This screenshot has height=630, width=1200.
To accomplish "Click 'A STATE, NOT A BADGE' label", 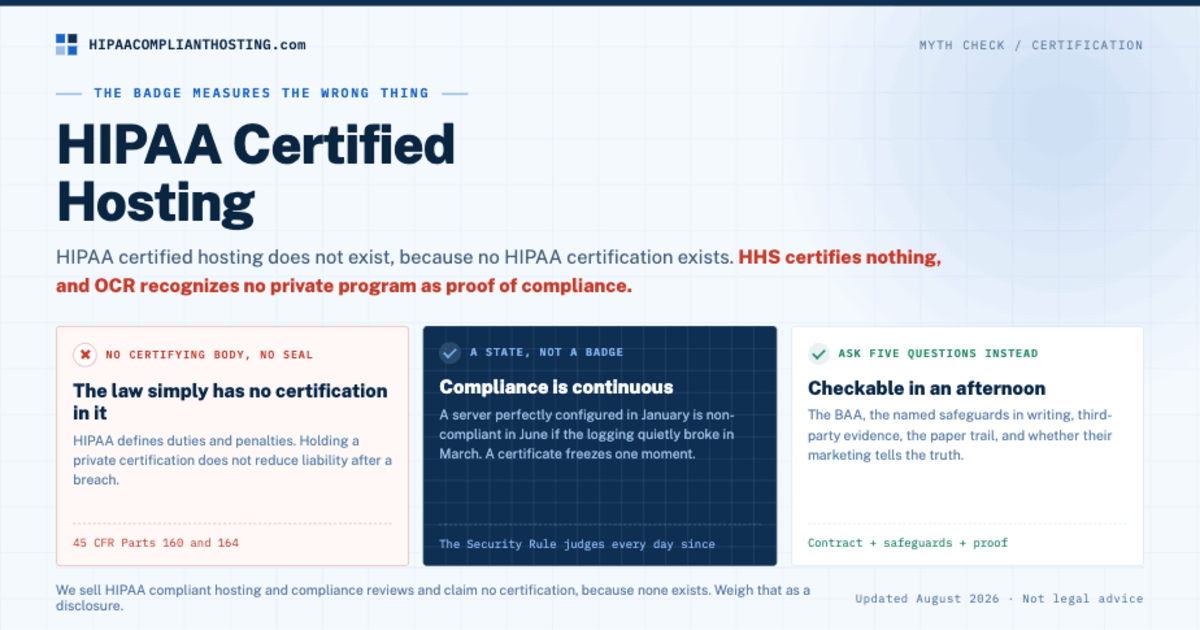I will click(547, 353).
